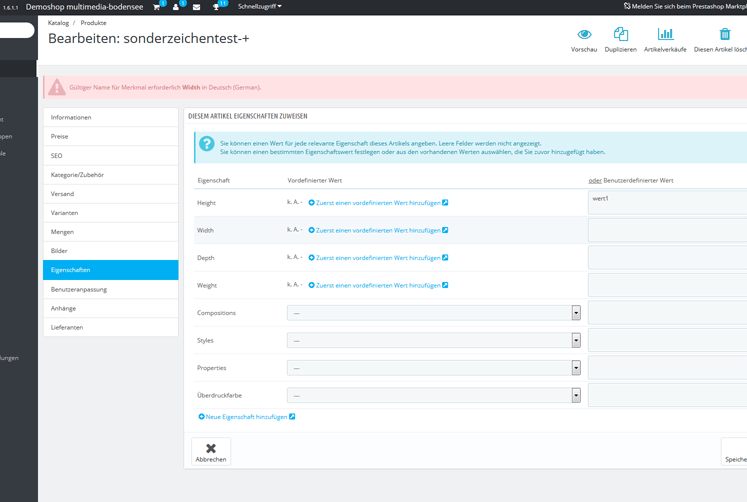This screenshot has width=747, height=502.
Task: Click the Speichern button
Action: point(734,452)
